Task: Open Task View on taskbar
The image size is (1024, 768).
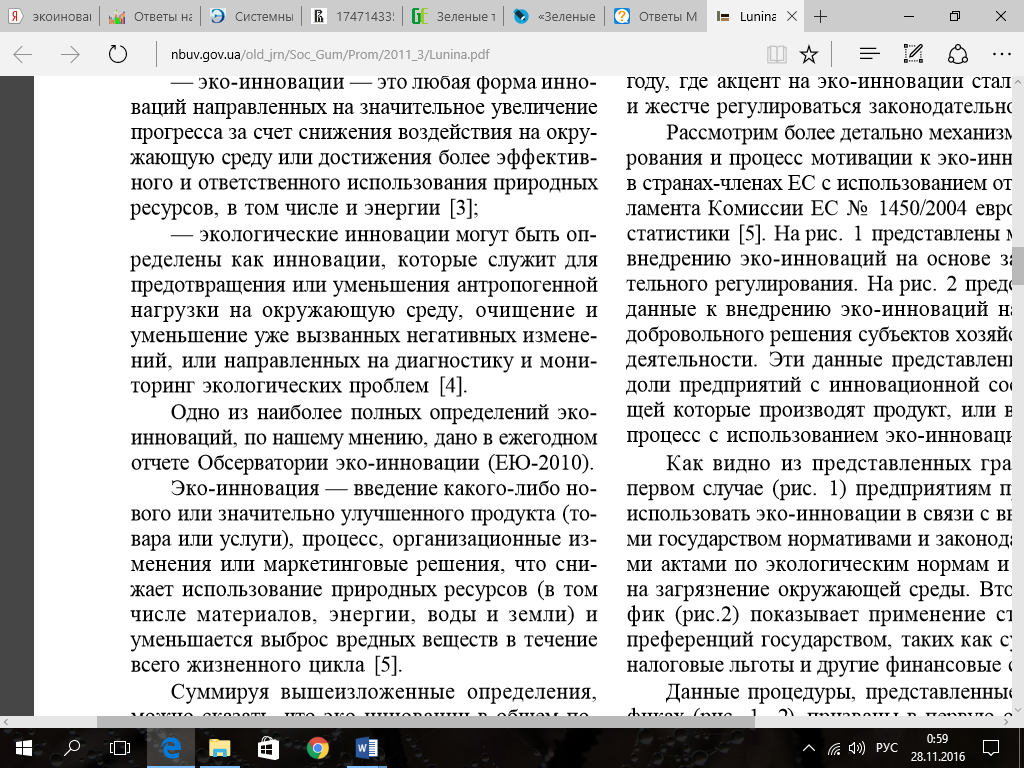Action: tap(120, 748)
